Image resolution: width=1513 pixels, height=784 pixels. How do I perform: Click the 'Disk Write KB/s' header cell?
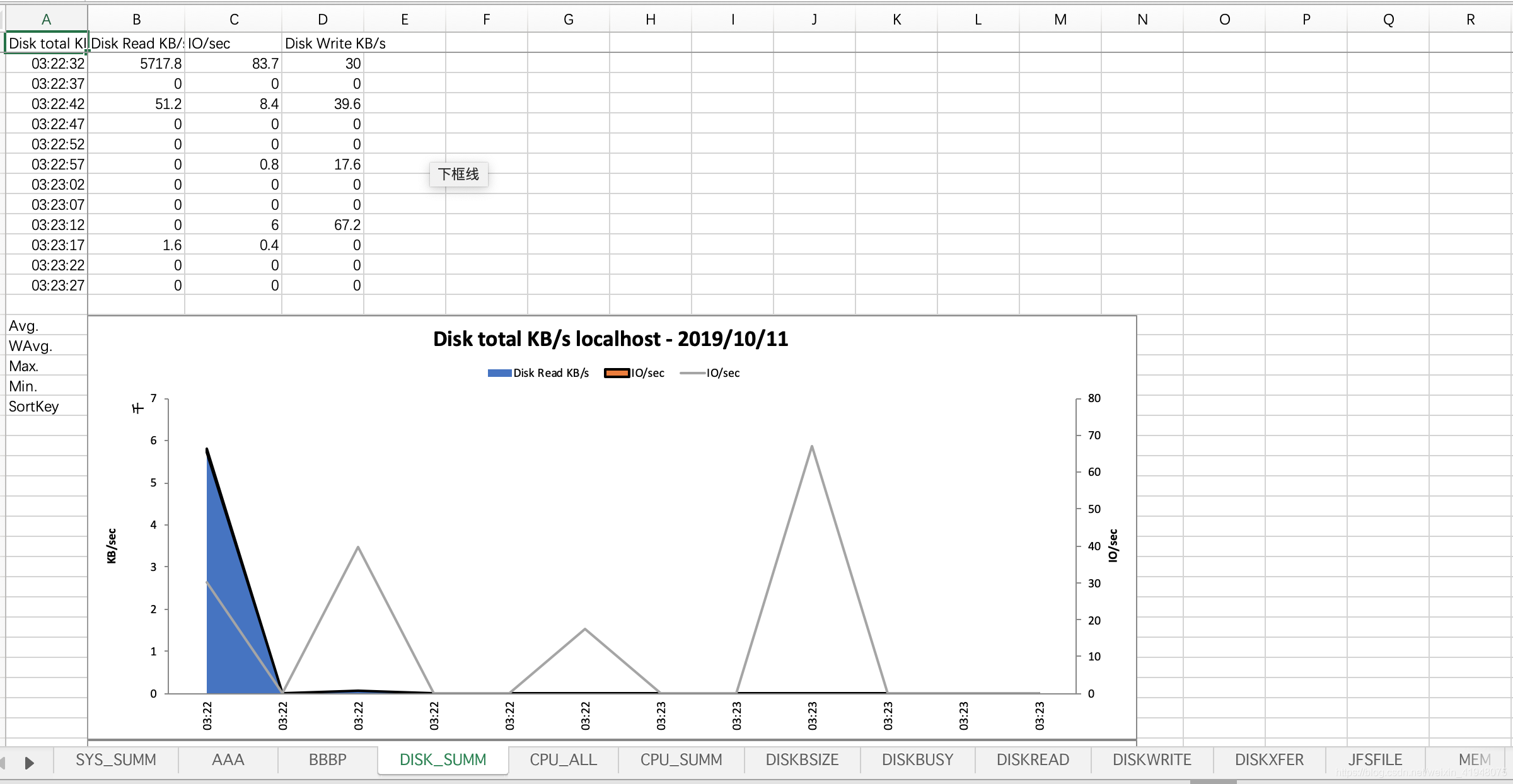pos(323,43)
